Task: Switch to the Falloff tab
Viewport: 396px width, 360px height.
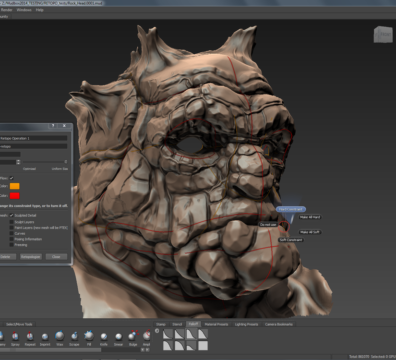Action: tap(193, 324)
